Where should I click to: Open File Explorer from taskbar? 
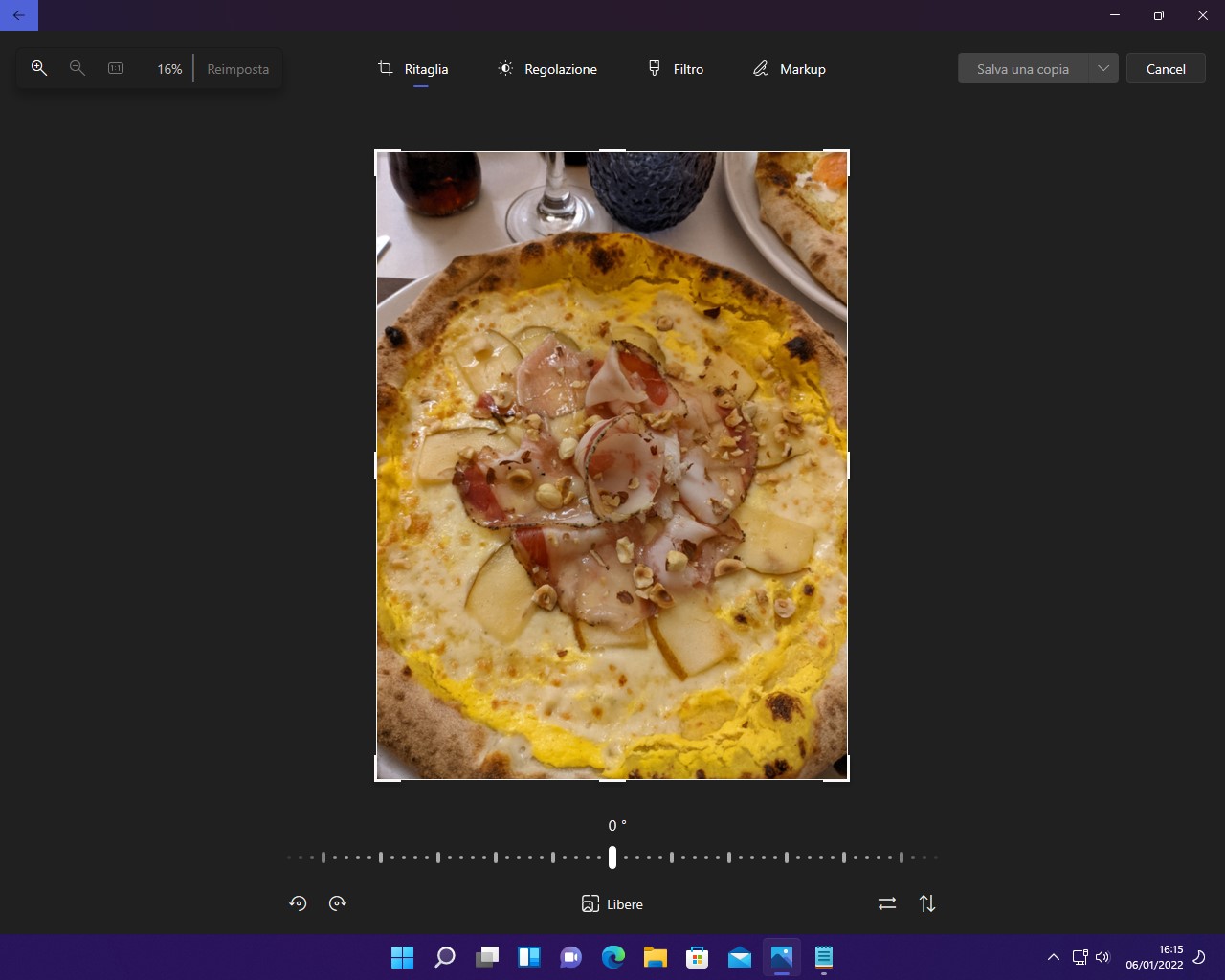coord(656,957)
